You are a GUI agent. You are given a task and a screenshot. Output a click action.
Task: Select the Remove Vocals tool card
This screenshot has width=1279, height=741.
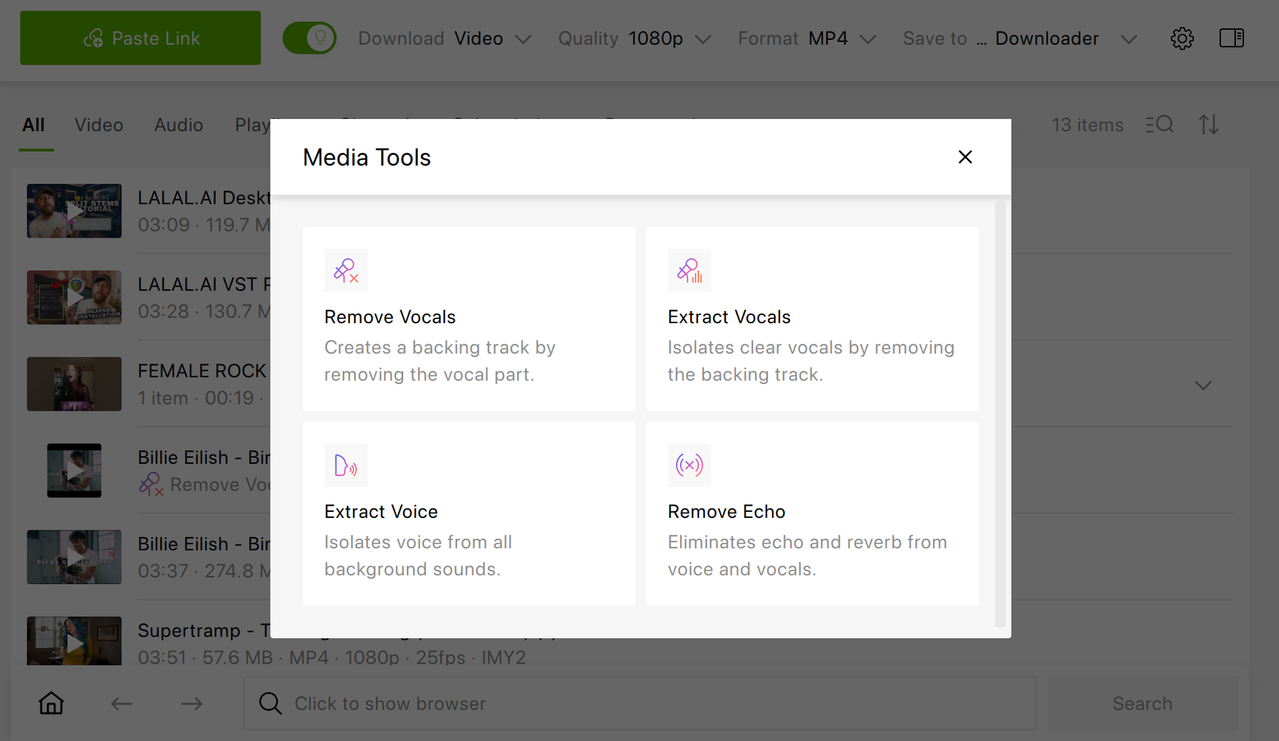(469, 319)
